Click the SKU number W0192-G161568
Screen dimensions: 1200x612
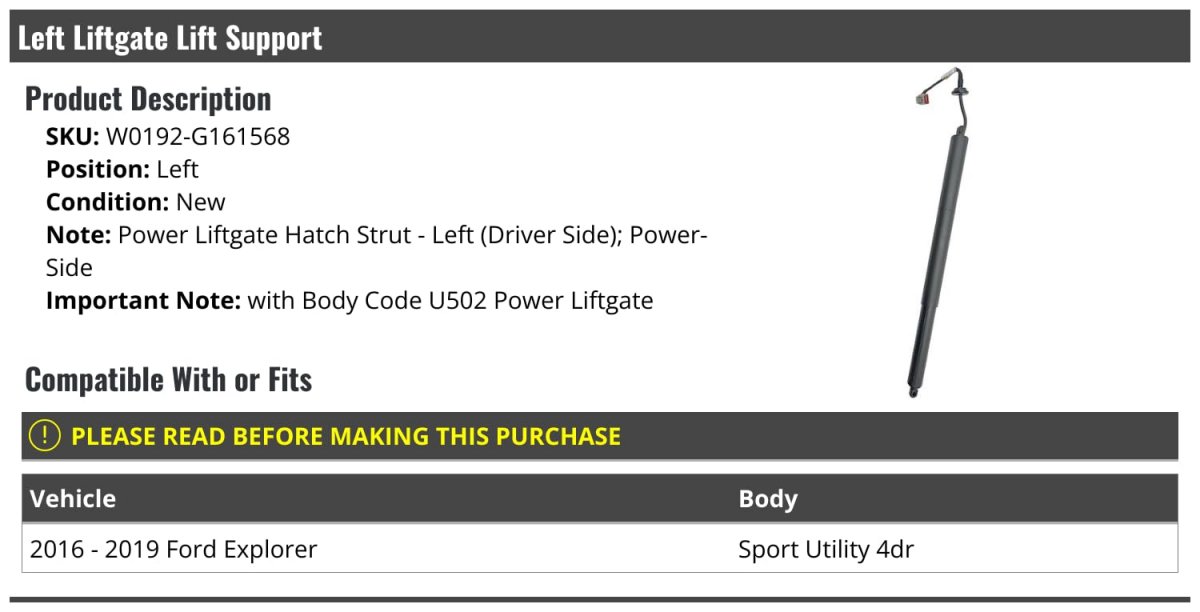coord(198,136)
